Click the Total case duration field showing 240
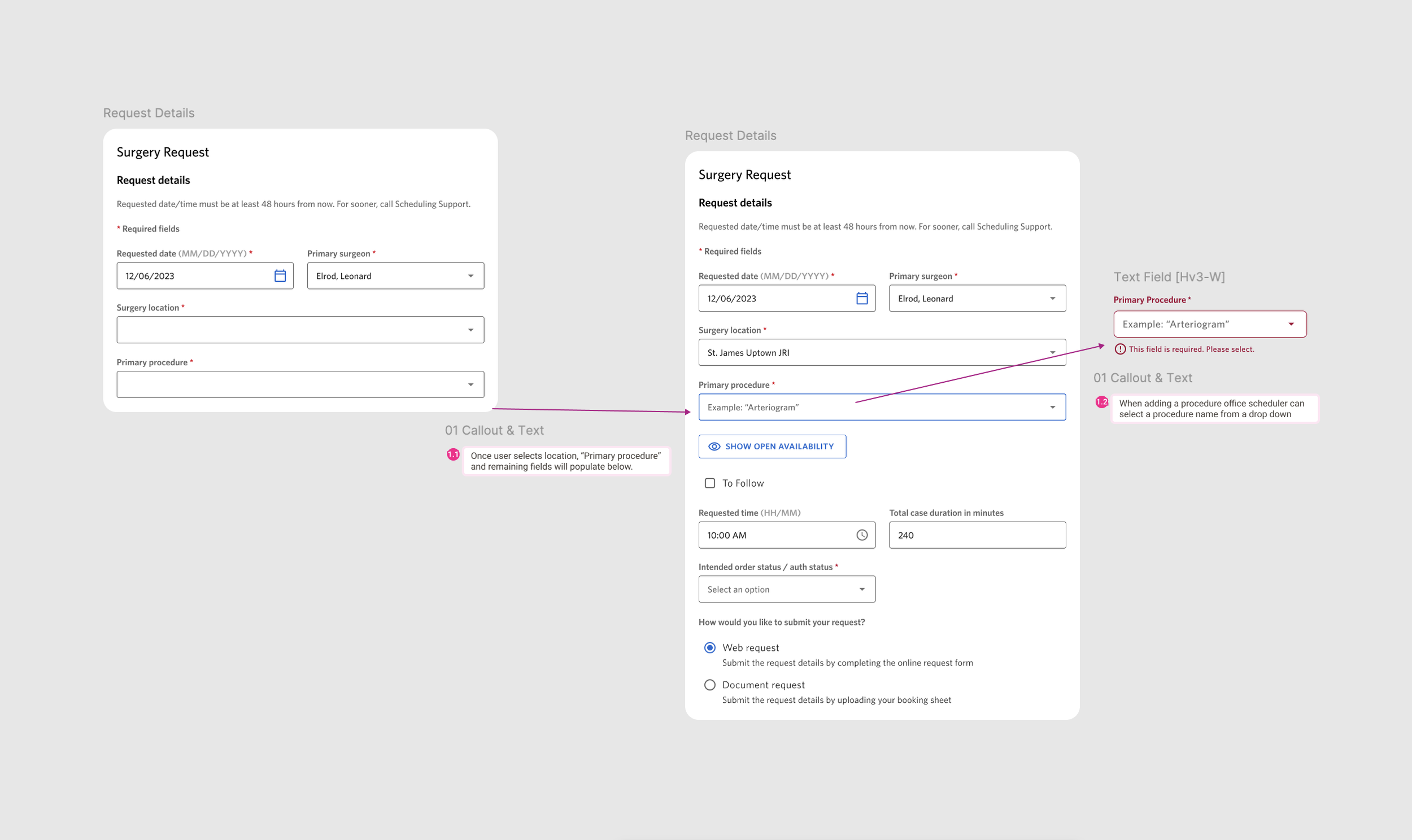Image resolution: width=1412 pixels, height=840 pixels. (x=977, y=535)
